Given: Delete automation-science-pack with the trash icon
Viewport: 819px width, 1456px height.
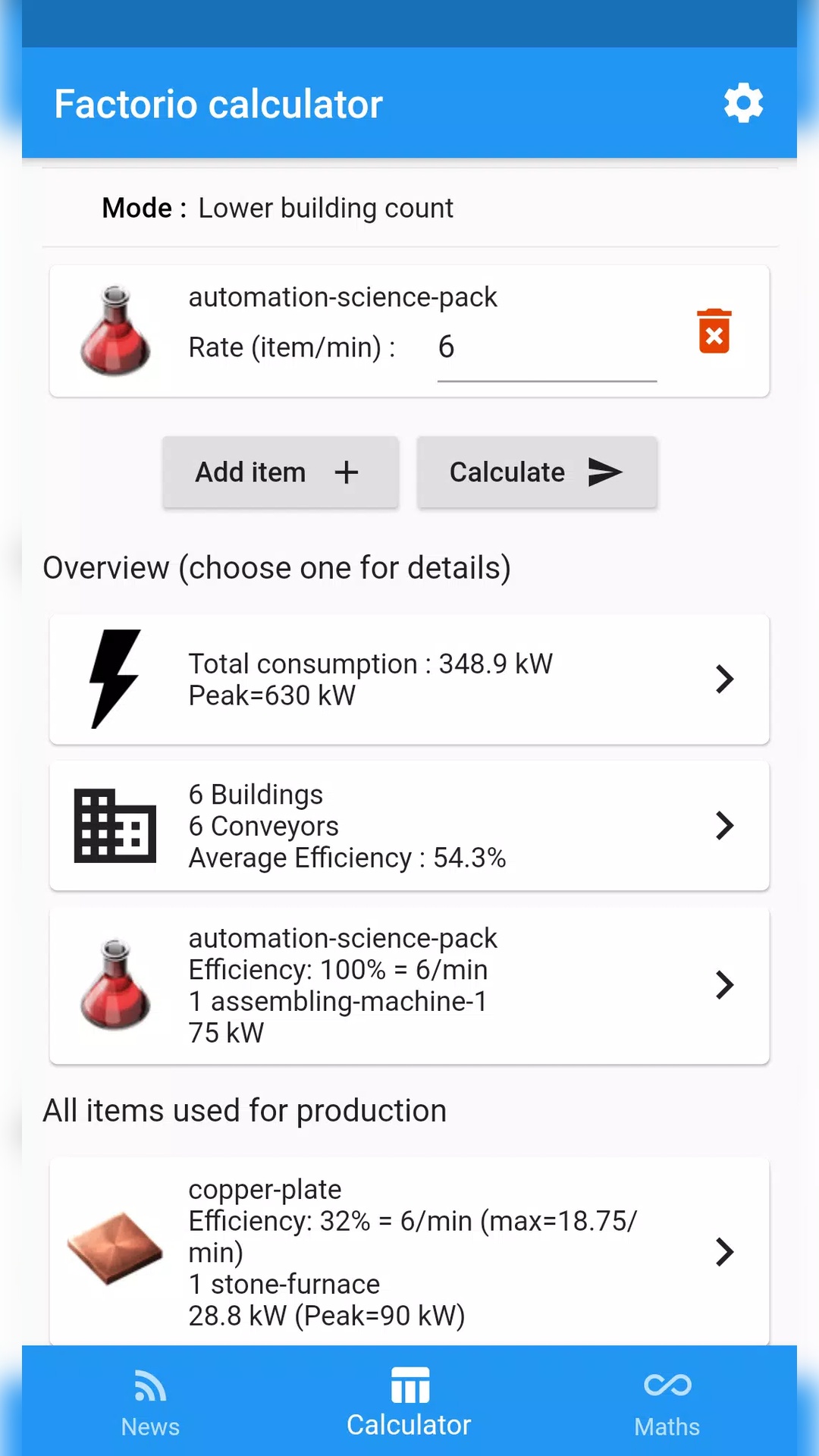Looking at the screenshot, I should pyautogui.click(x=714, y=331).
